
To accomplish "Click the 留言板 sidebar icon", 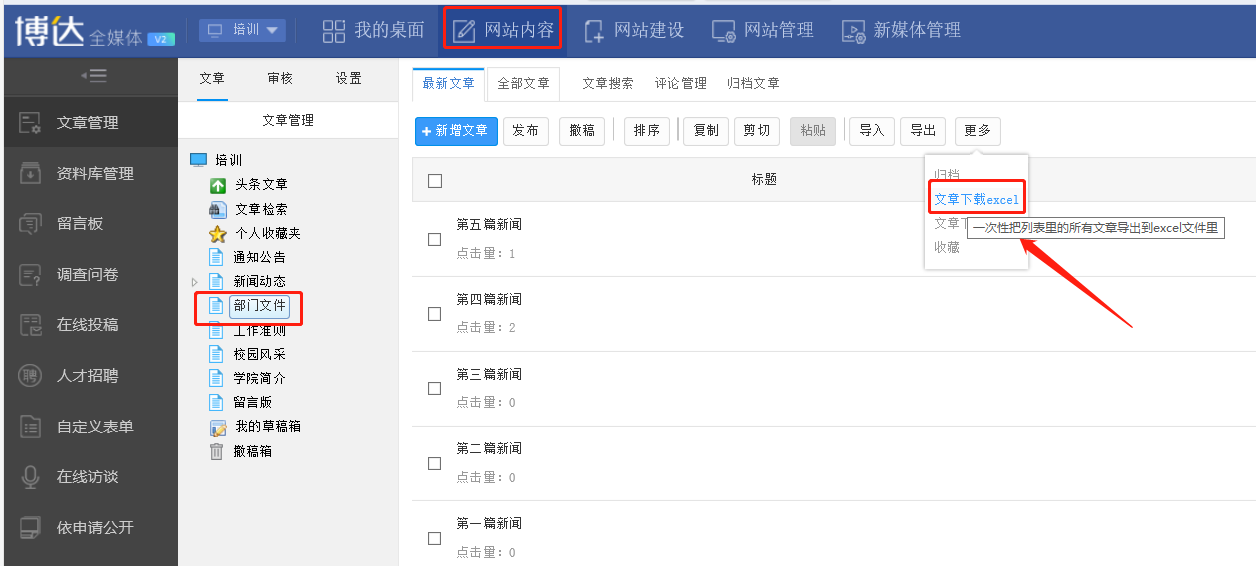I will point(31,224).
